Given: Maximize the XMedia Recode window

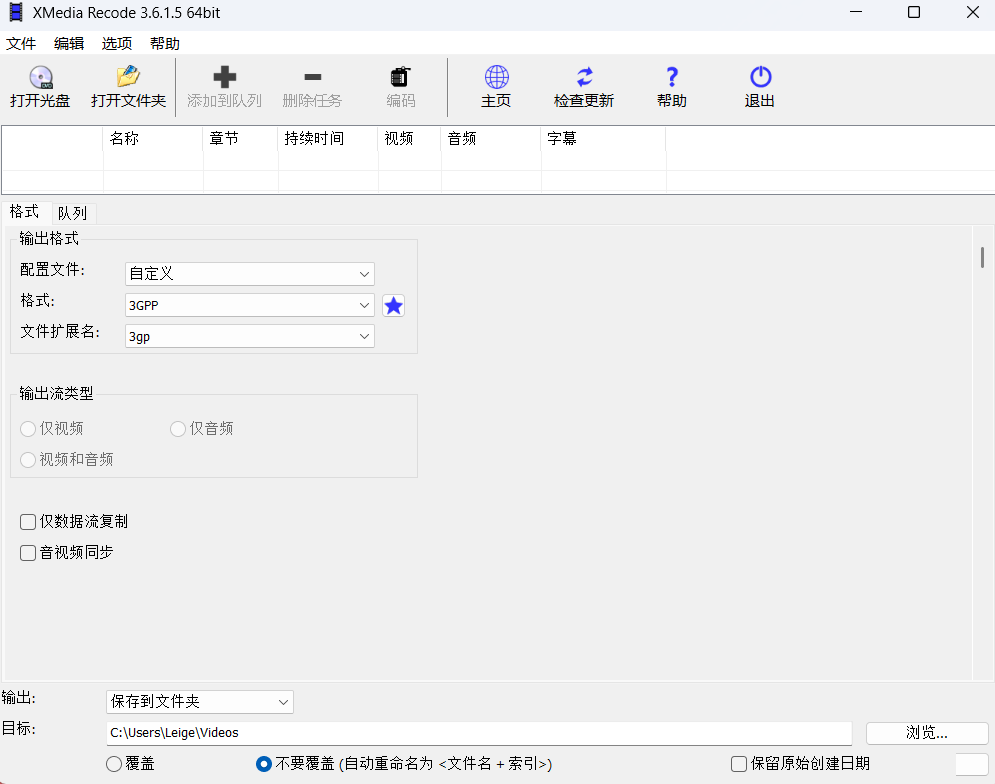Looking at the screenshot, I should [914, 12].
